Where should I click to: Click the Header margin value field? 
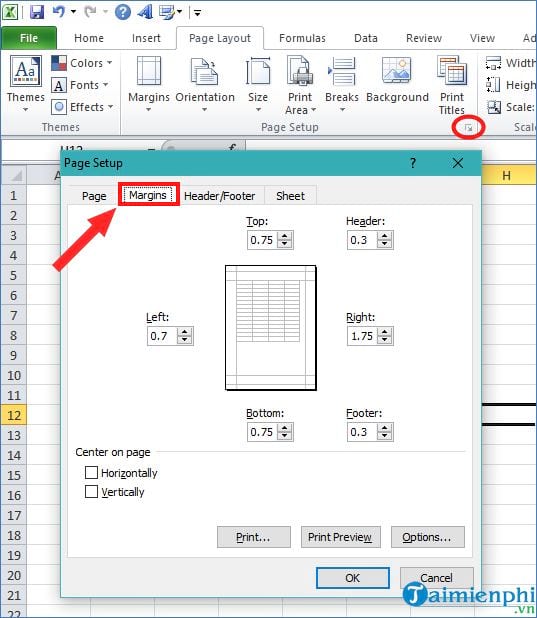(362, 240)
